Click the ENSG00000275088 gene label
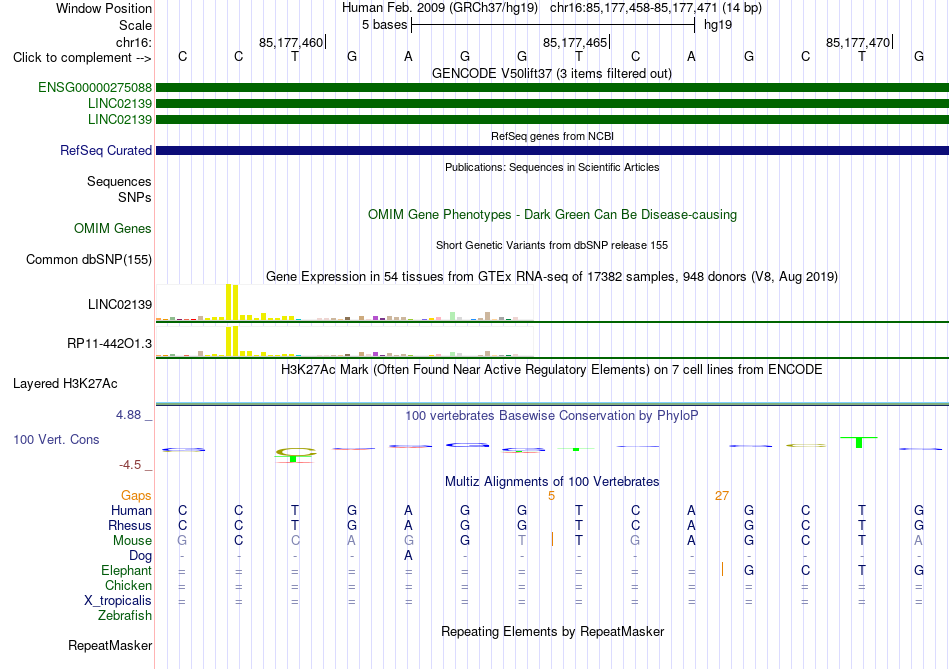 [95, 87]
